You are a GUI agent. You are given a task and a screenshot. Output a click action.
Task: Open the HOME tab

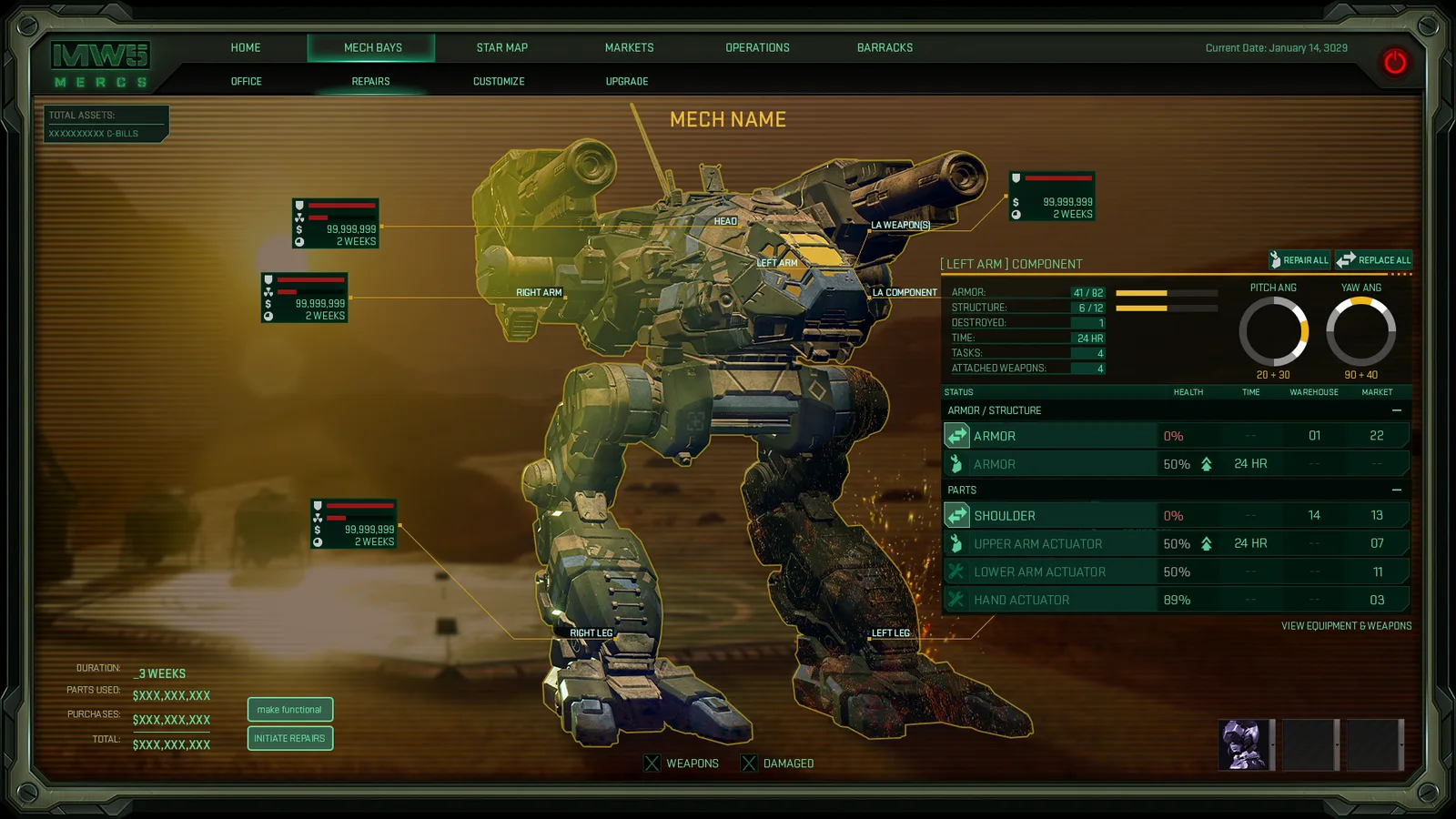(246, 47)
